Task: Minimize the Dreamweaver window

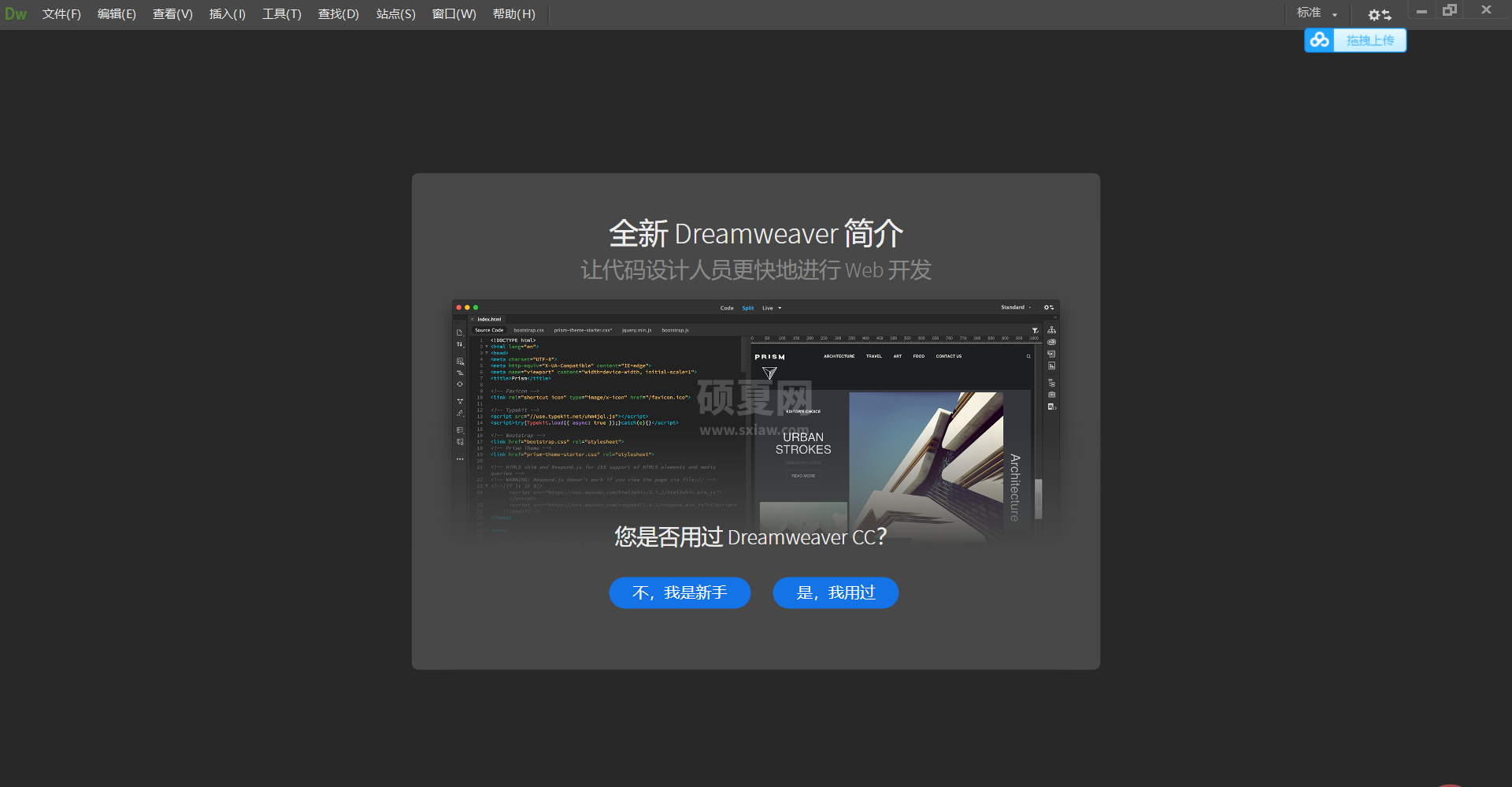Action: coord(1421,11)
